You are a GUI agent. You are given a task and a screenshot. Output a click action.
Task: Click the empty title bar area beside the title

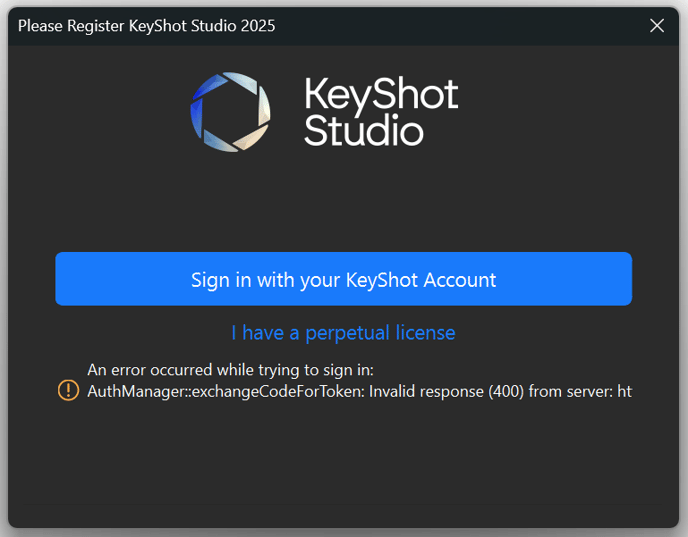461,26
